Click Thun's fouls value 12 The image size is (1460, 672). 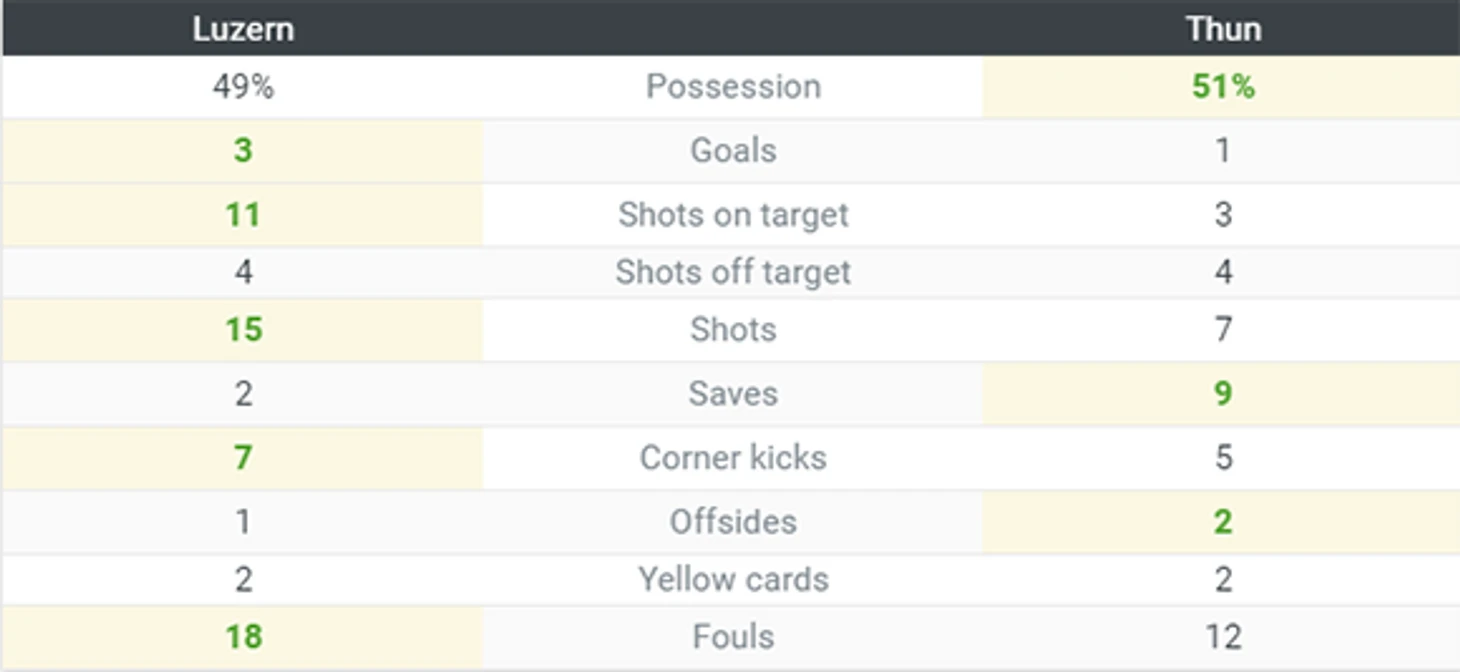tap(1223, 637)
